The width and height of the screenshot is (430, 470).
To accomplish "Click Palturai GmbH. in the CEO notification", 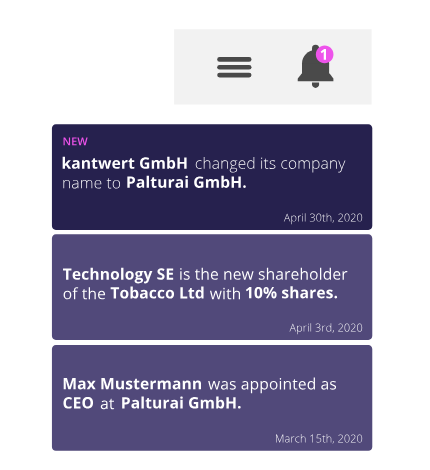I will pos(181,403).
